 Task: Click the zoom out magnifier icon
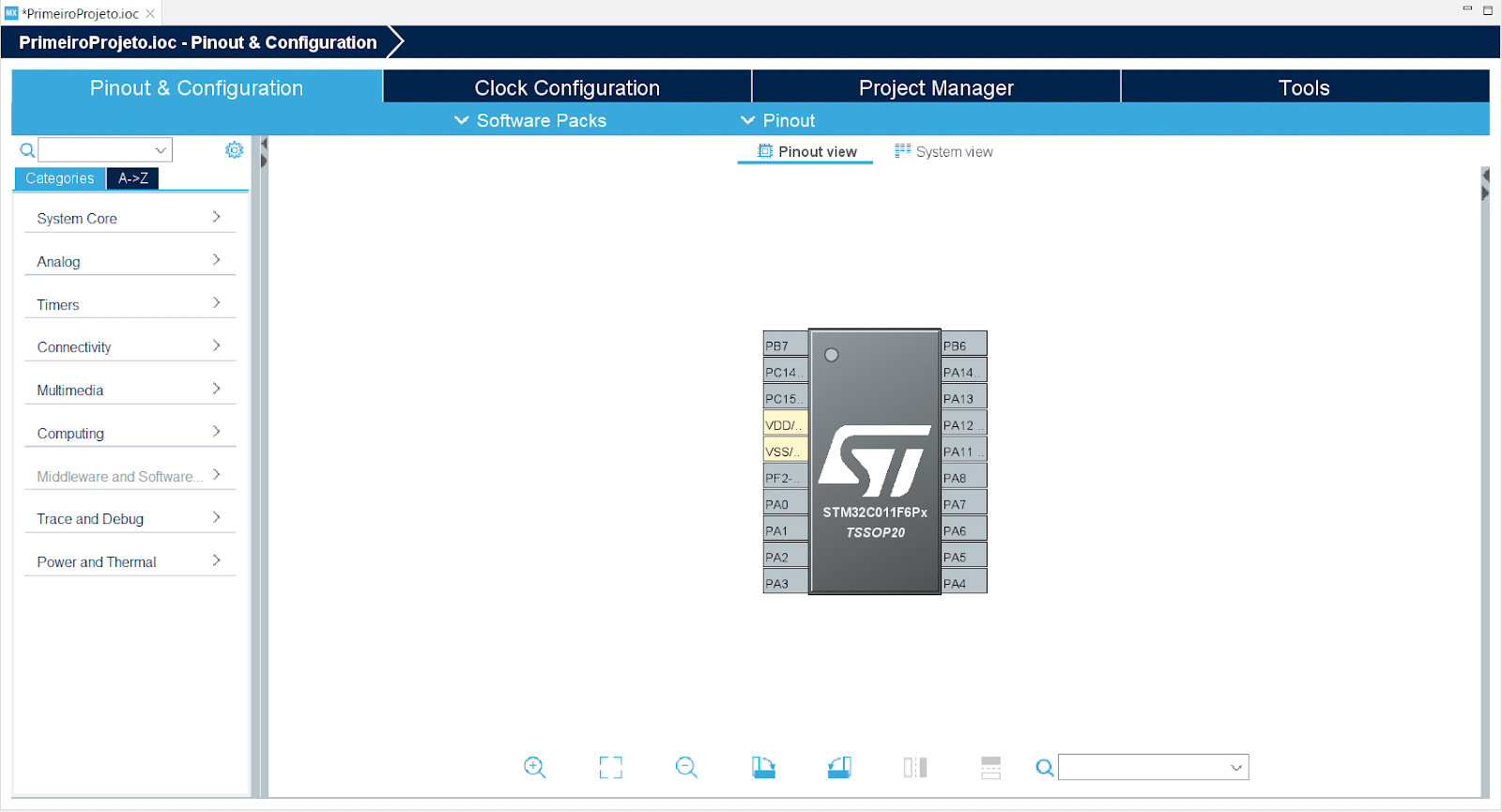point(686,767)
